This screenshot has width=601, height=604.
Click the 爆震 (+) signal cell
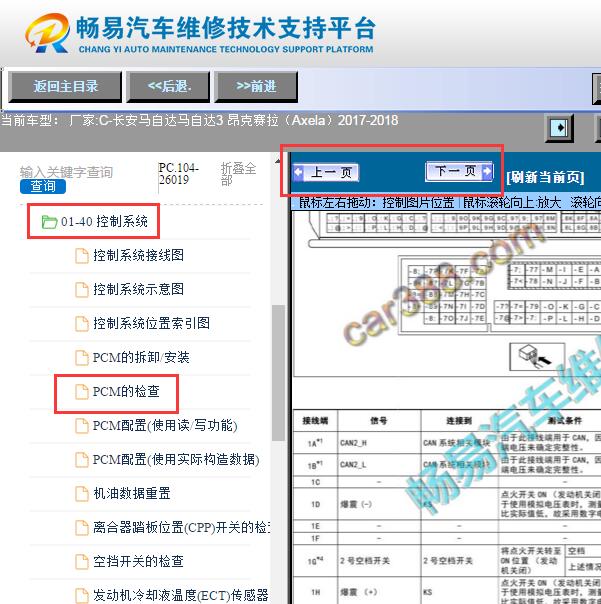pos(379,592)
